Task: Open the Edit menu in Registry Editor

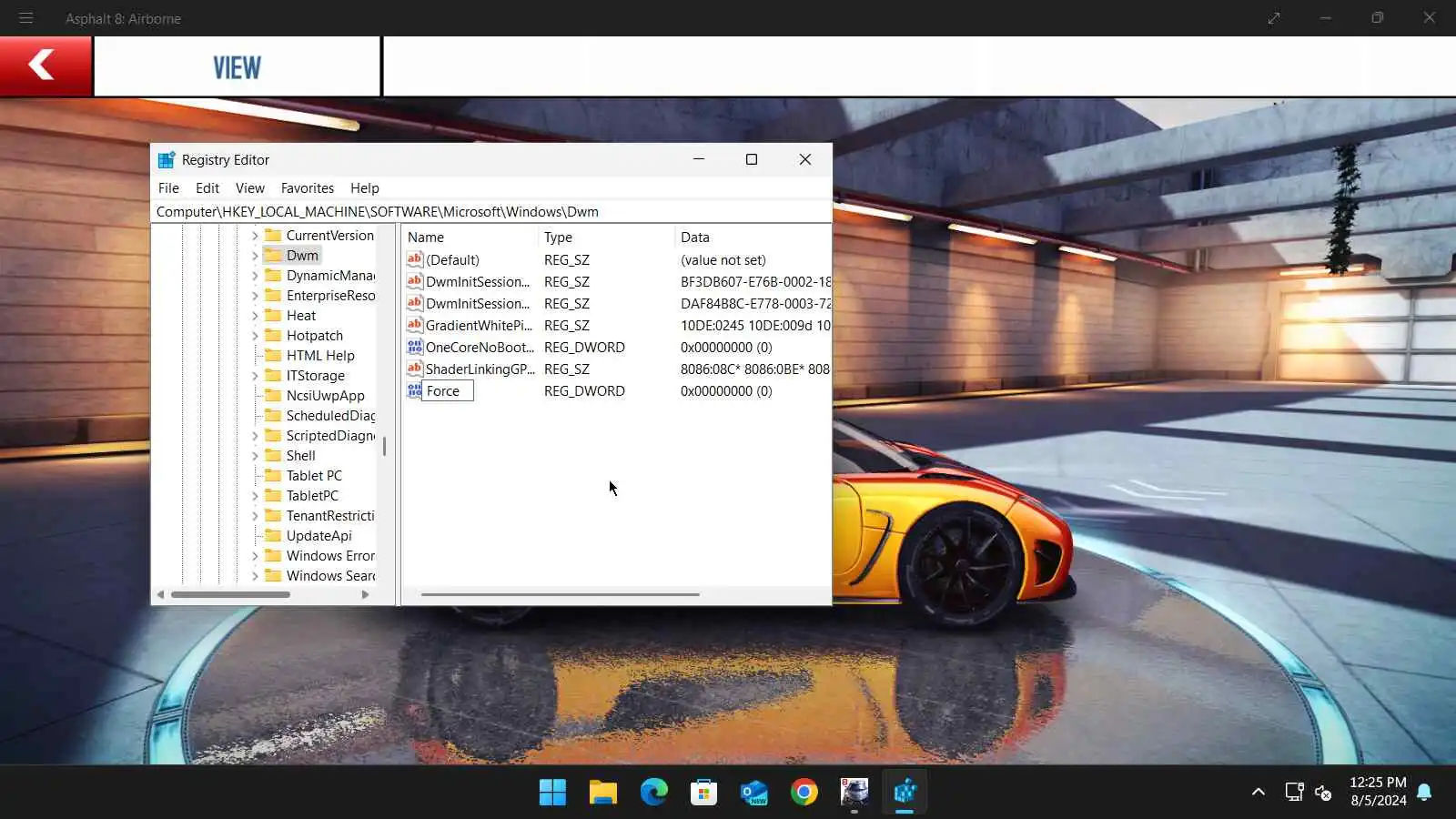Action: pos(207,188)
